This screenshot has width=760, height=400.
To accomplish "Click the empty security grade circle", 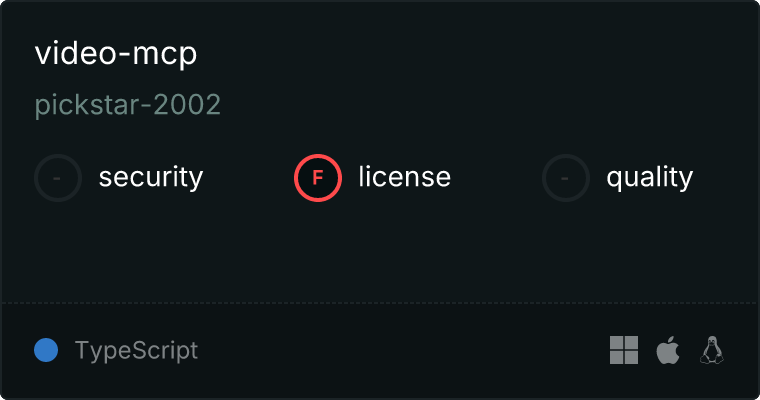I will [58, 178].
